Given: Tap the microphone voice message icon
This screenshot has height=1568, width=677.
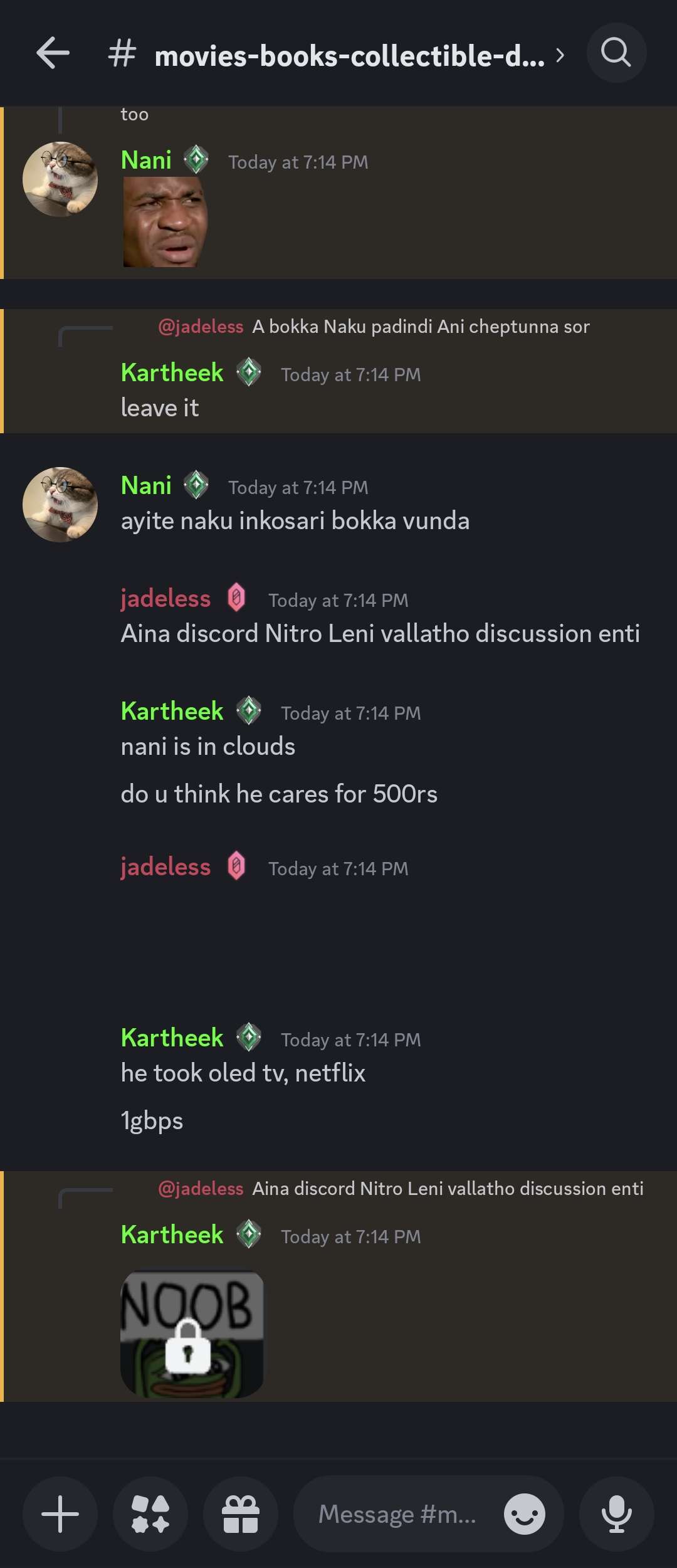Looking at the screenshot, I should [616, 1514].
